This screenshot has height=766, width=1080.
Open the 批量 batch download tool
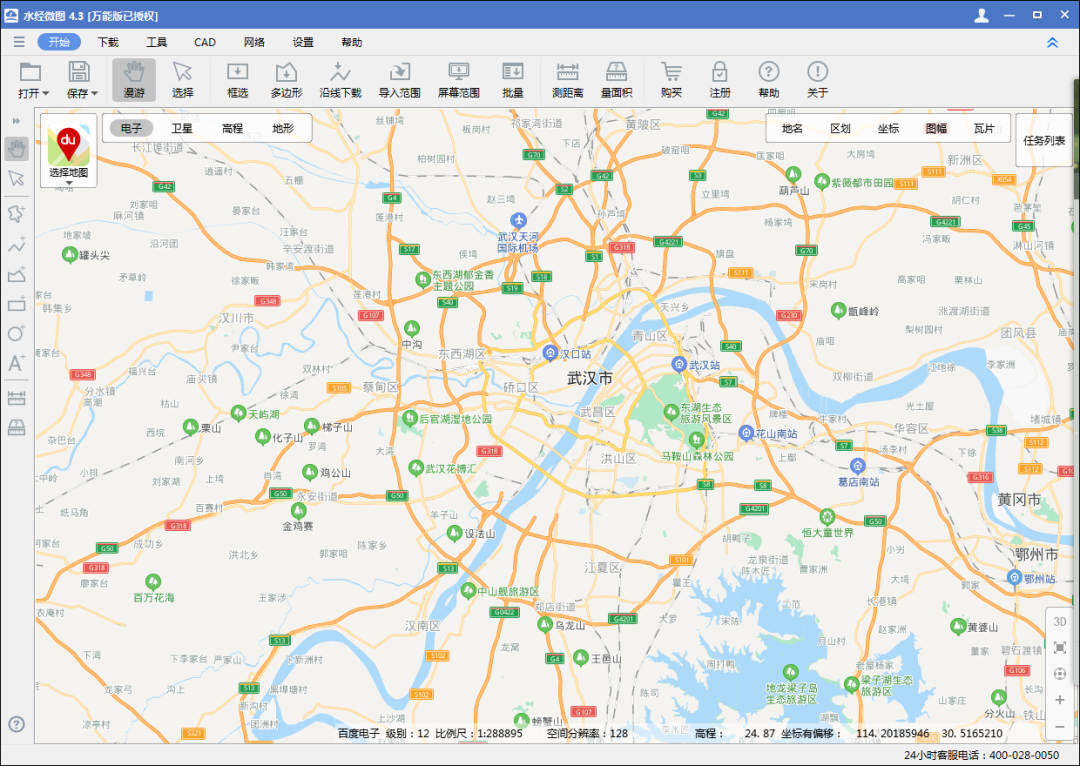[x=513, y=80]
